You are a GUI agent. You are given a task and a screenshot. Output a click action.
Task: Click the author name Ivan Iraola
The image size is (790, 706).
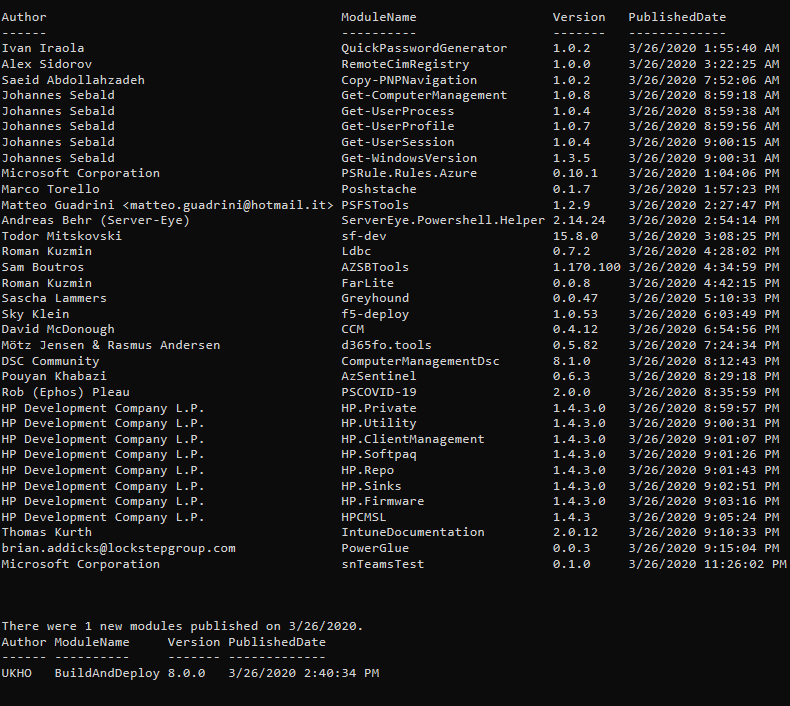pyautogui.click(x=43, y=48)
